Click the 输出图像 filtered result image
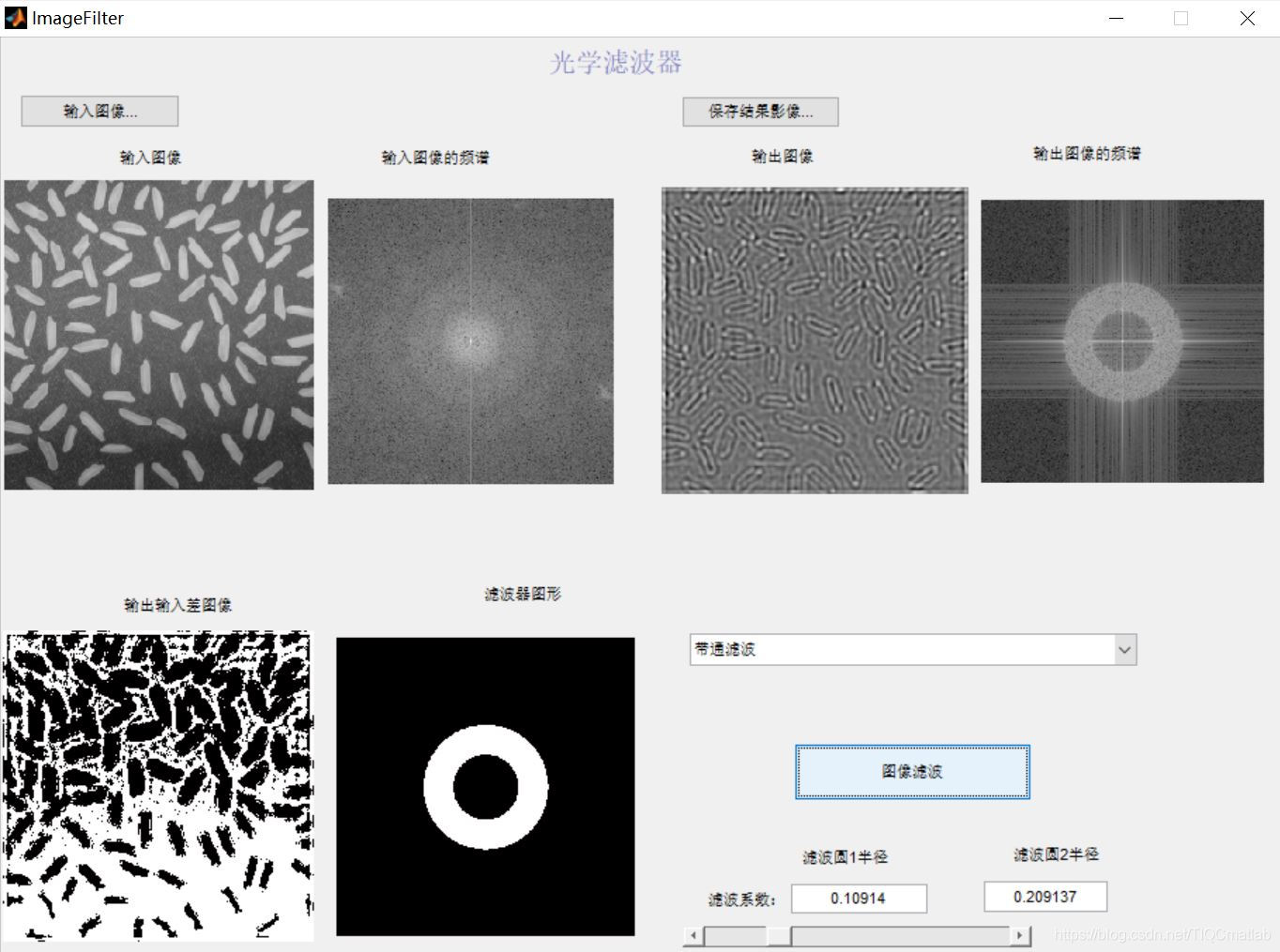This screenshot has width=1280, height=952. point(815,340)
